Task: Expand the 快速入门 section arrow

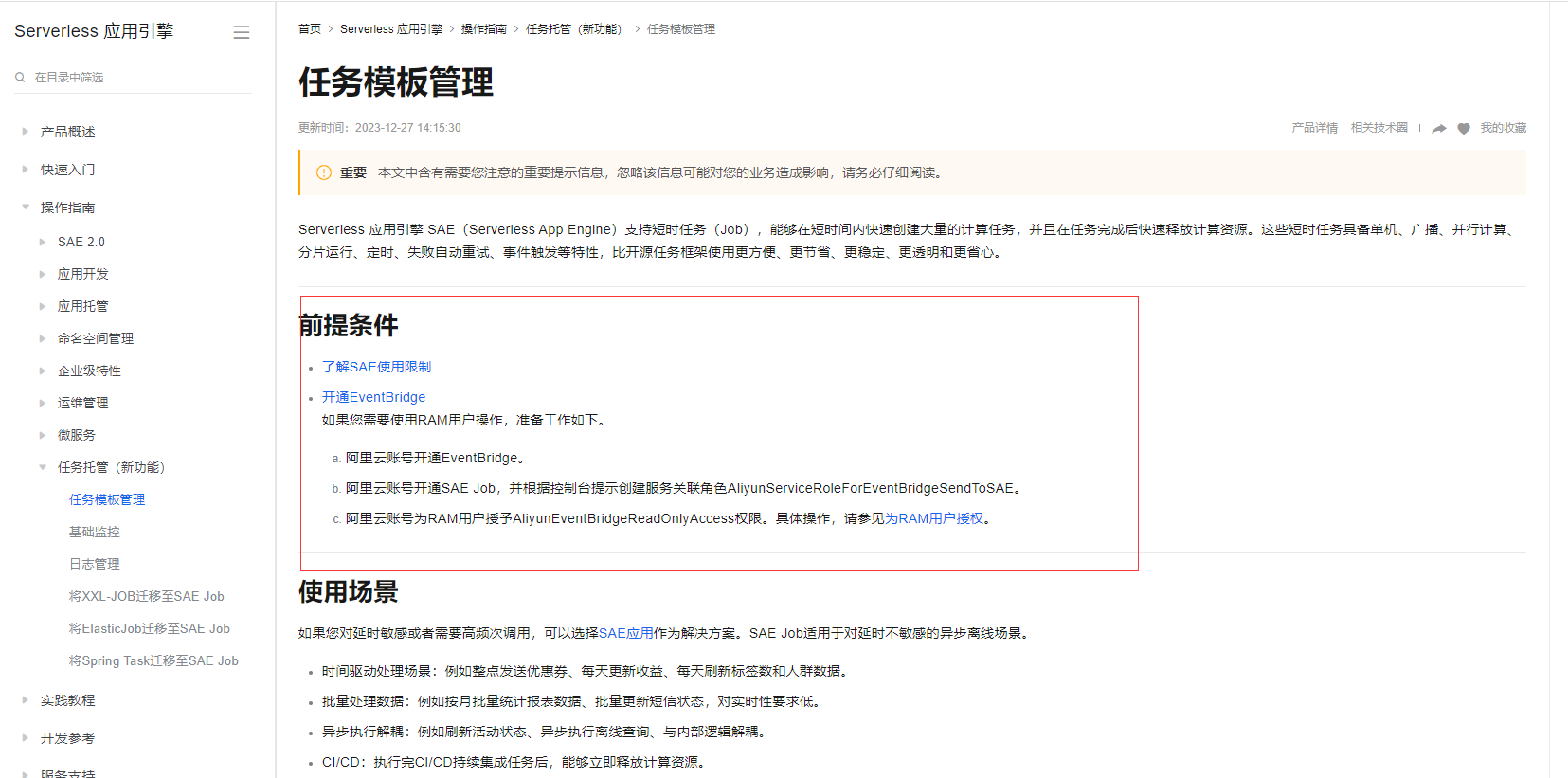Action: [25, 170]
